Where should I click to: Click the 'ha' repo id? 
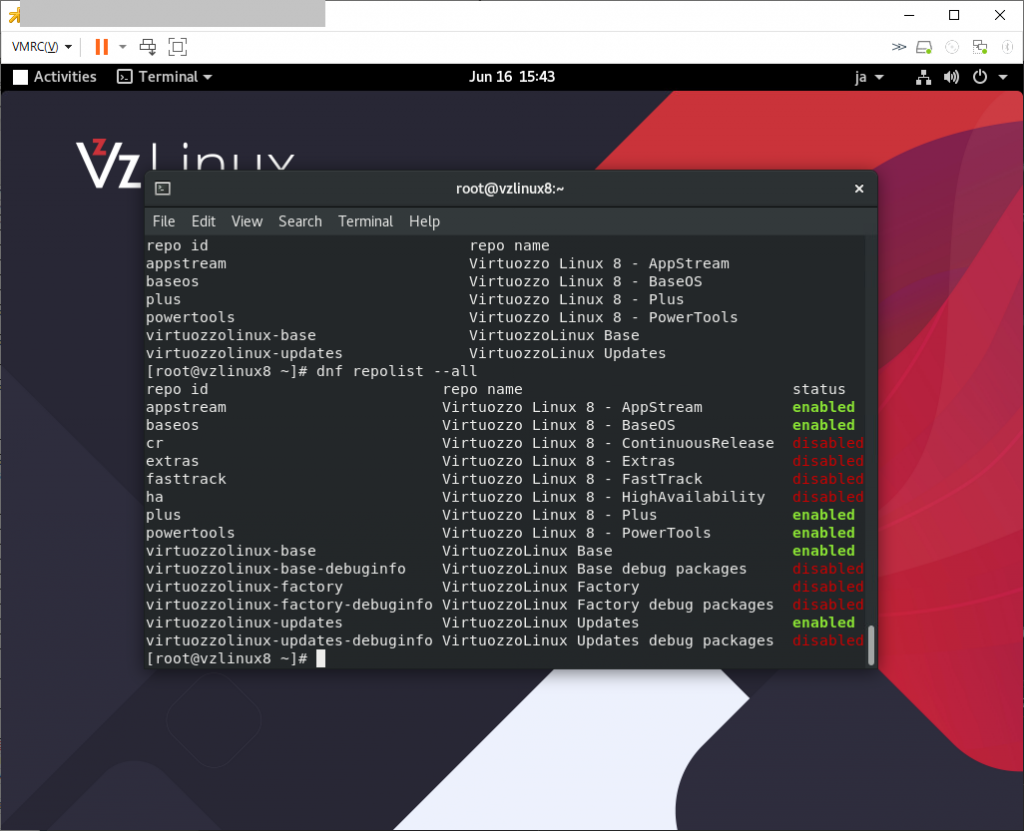tap(155, 497)
